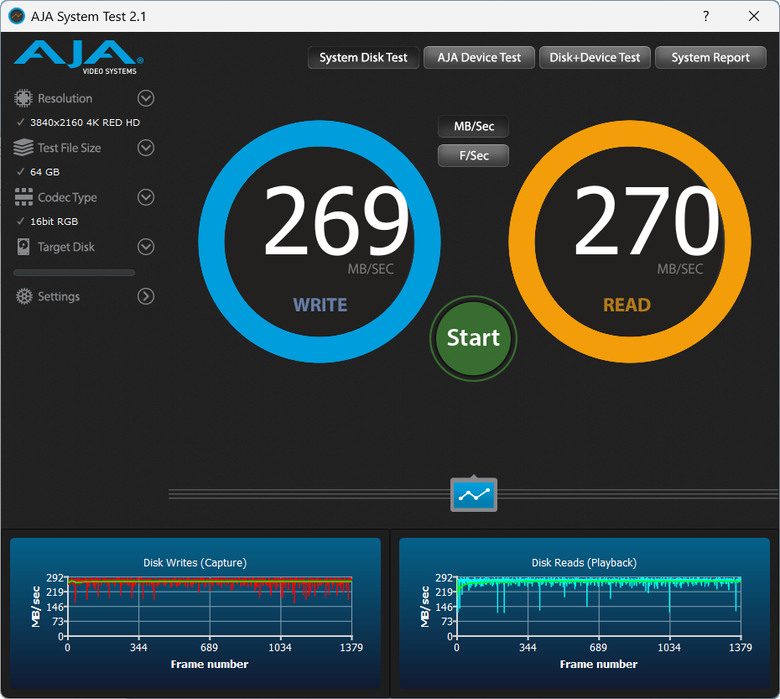Expand the Test File Size dropdown arrow

pyautogui.click(x=146, y=148)
